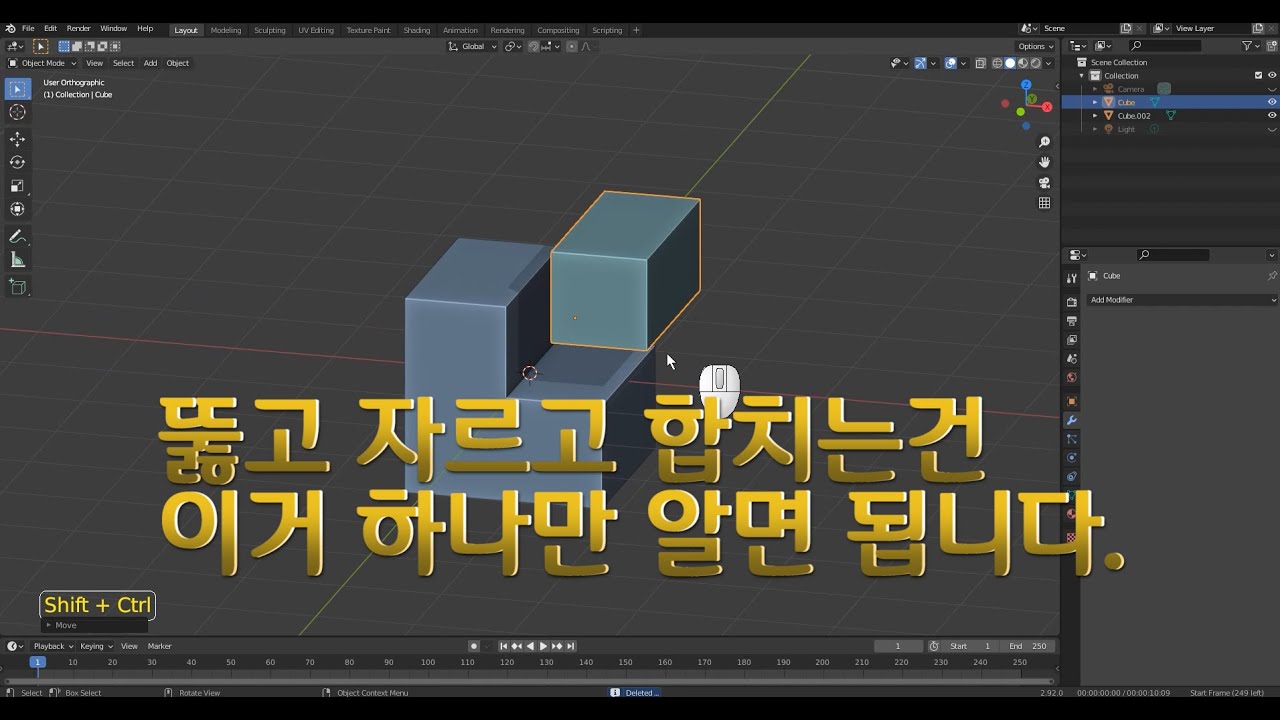
Task: Switch to the Modeling workspace tab
Action: [x=226, y=30]
